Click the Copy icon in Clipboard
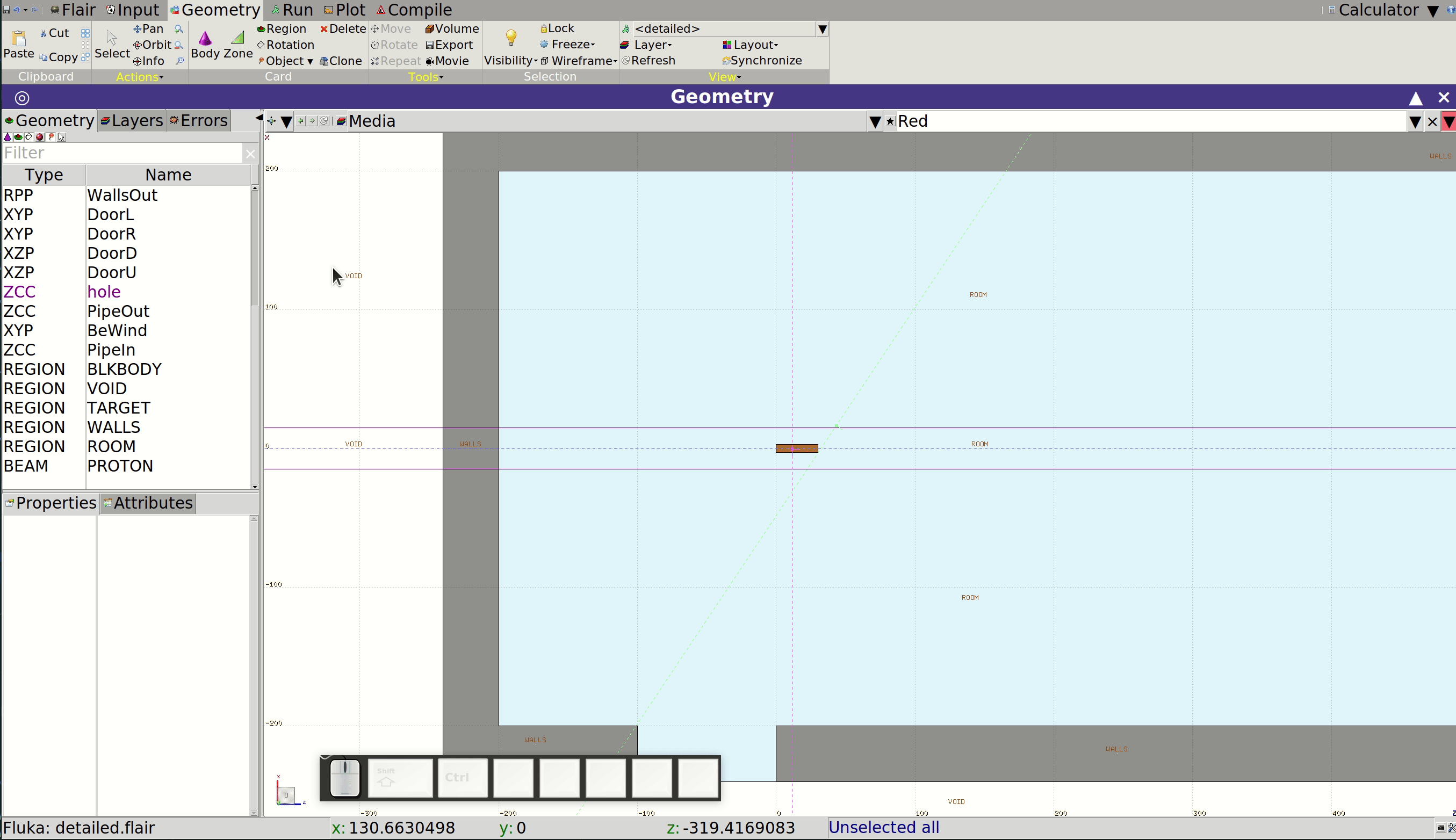The width and height of the screenshot is (1456, 840). click(58, 57)
